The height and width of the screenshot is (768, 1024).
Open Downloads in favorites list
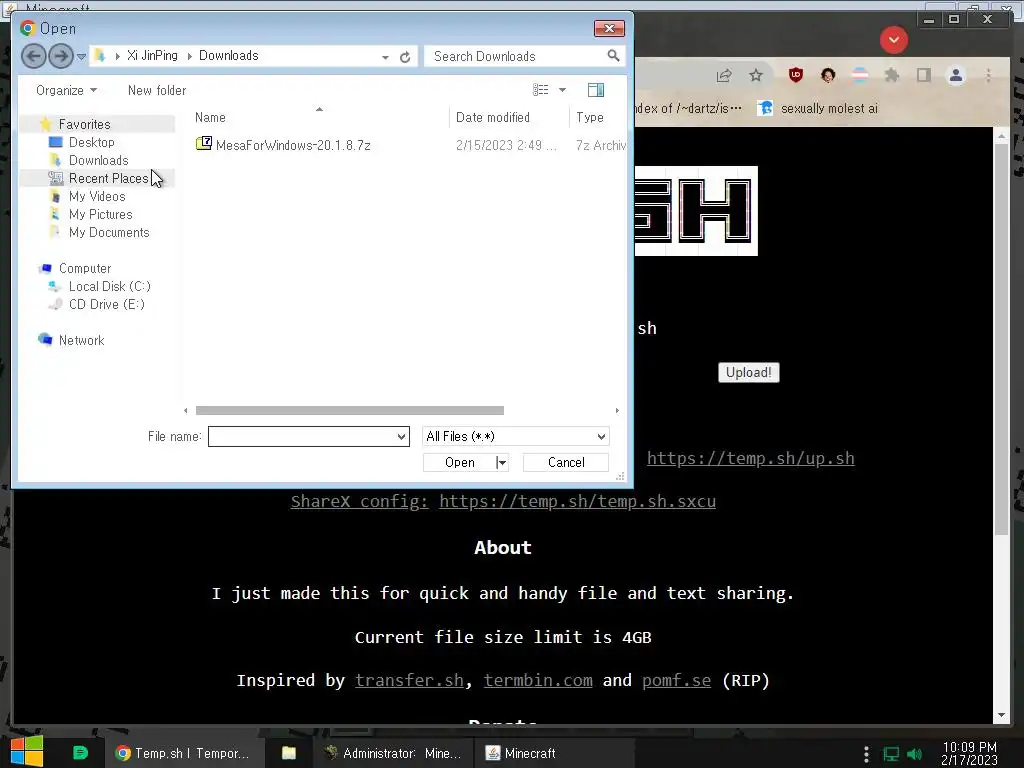click(99, 160)
